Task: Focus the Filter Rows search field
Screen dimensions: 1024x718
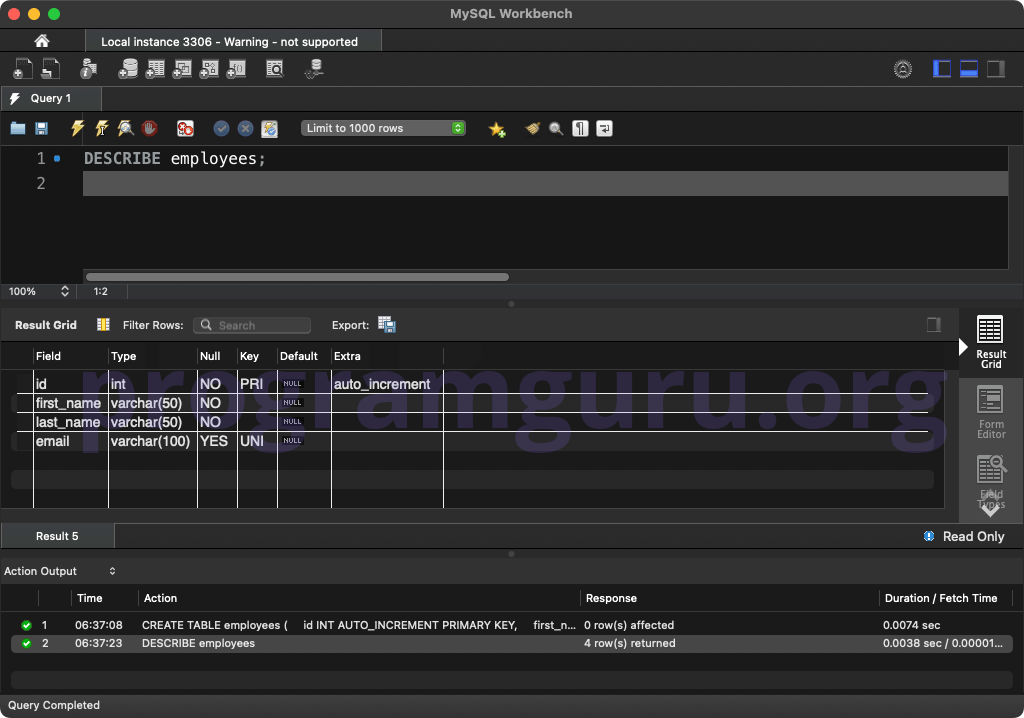Action: tap(252, 325)
